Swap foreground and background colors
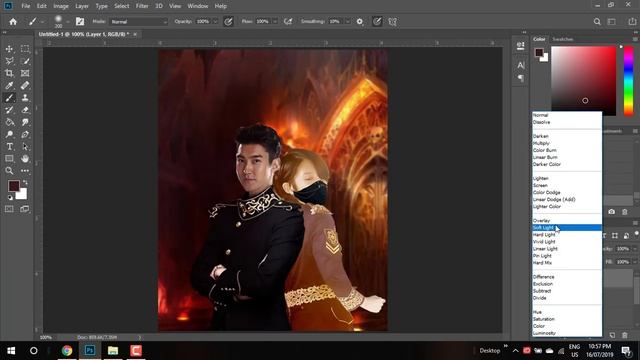The height and width of the screenshot is (360, 640). click(25, 182)
